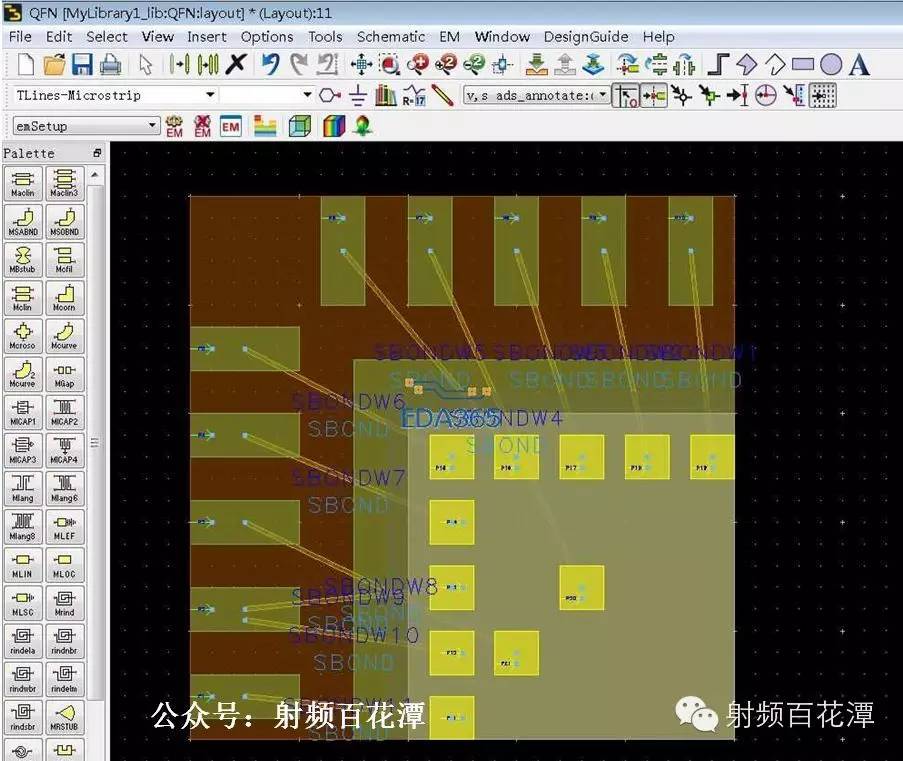Image resolution: width=903 pixels, height=761 pixels.
Task: Click the MRSTUB palette component button
Action: point(64,717)
